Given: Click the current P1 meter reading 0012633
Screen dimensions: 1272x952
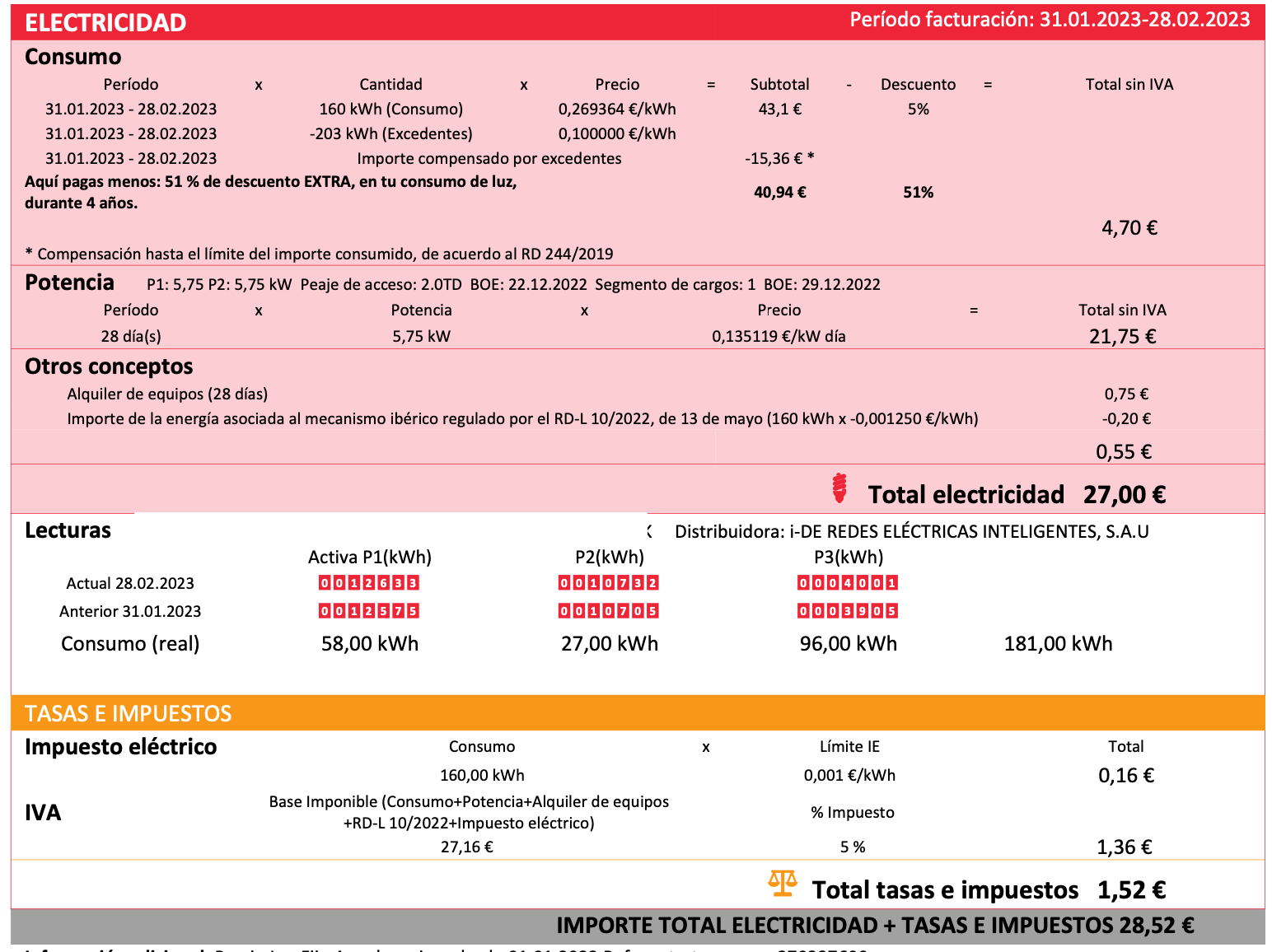Looking at the screenshot, I should point(369,583).
